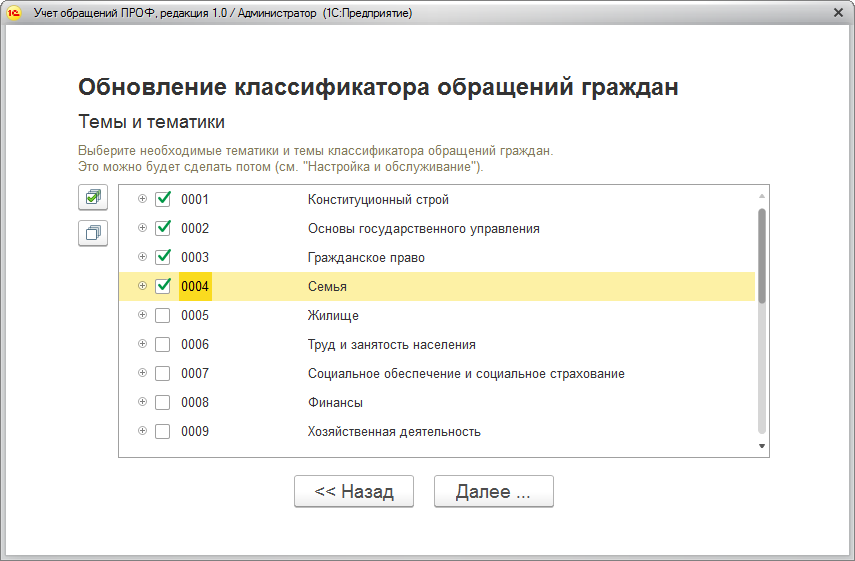855x561 pixels.
Task: Expand the 0004 Семья node
Action: [x=142, y=286]
